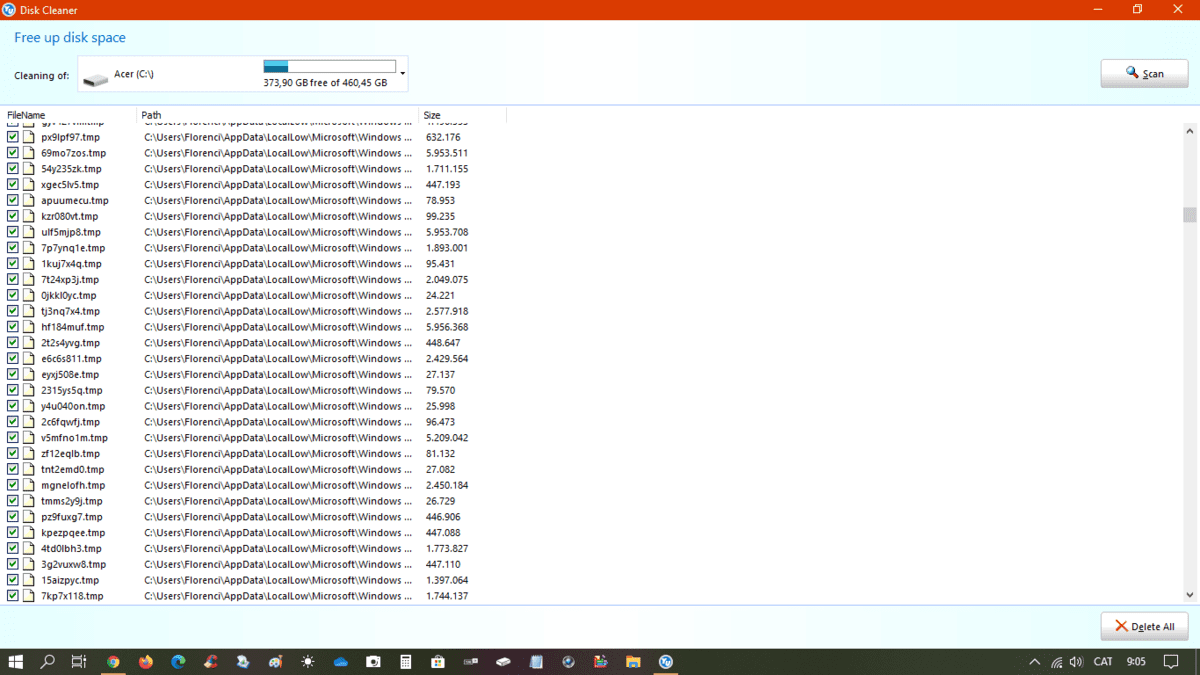Open the 9:05 clock in the taskbar

(x=1136, y=662)
